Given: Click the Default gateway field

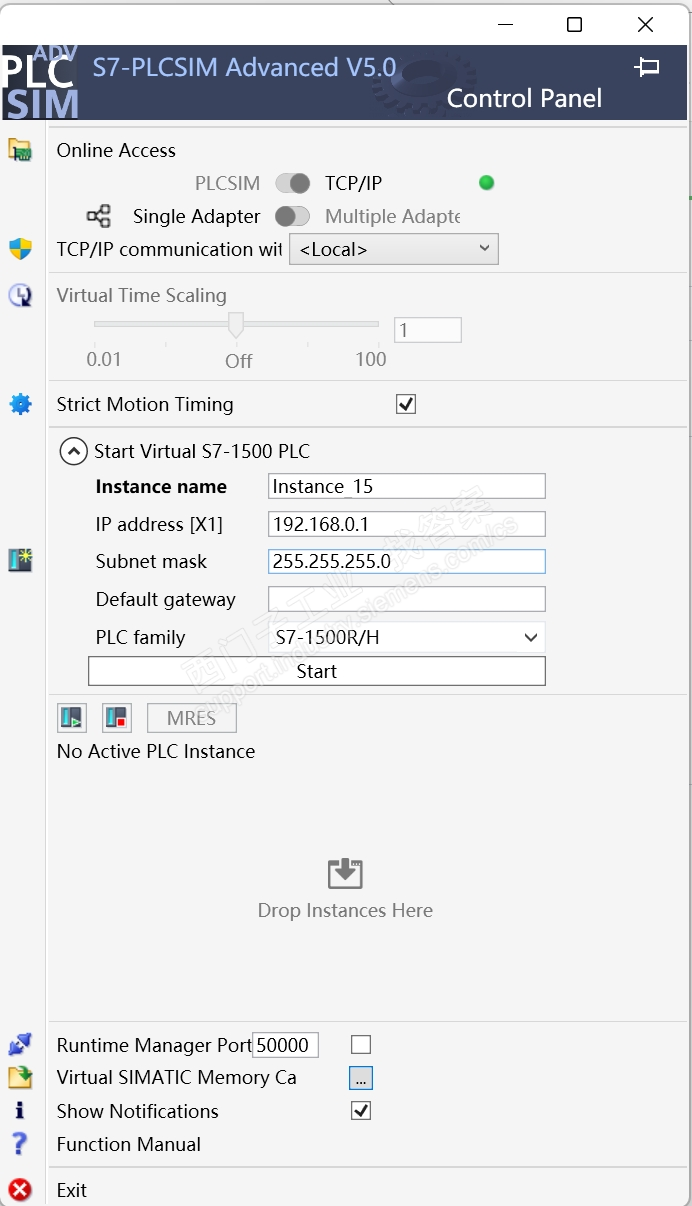Looking at the screenshot, I should click(407, 599).
